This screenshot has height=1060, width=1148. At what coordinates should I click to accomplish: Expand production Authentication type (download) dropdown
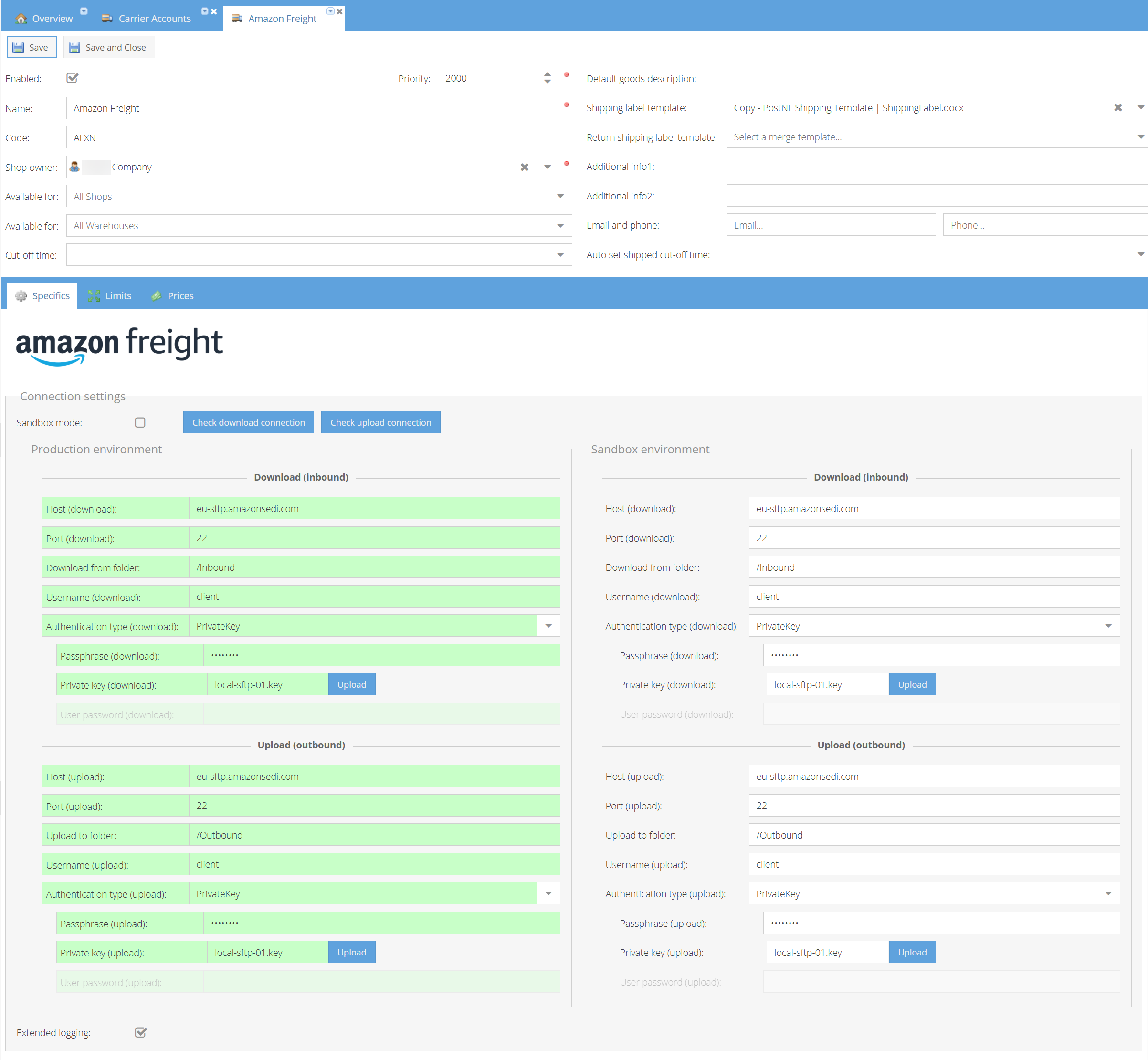[548, 626]
